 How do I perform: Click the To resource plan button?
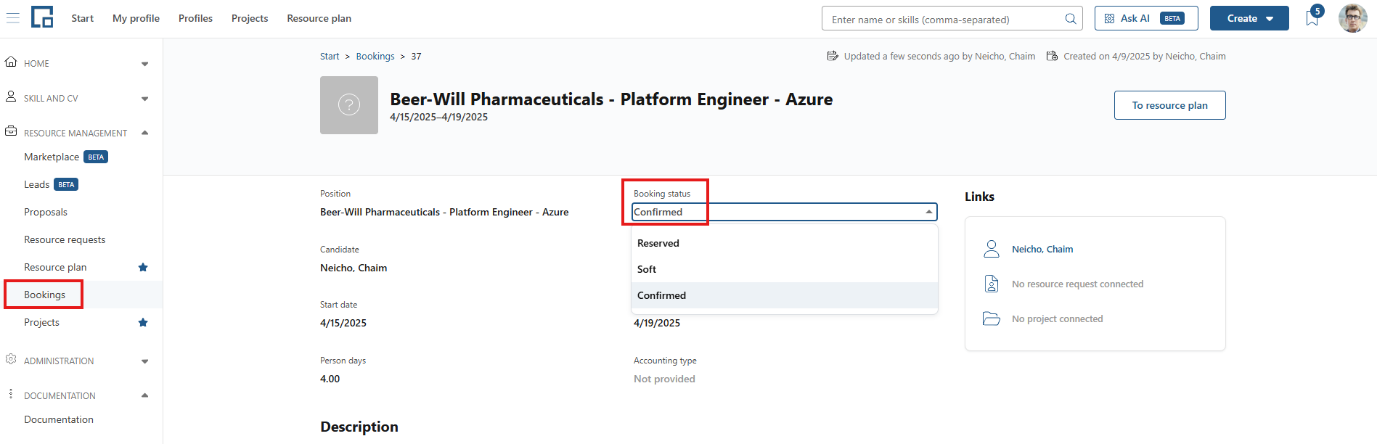coord(1169,105)
